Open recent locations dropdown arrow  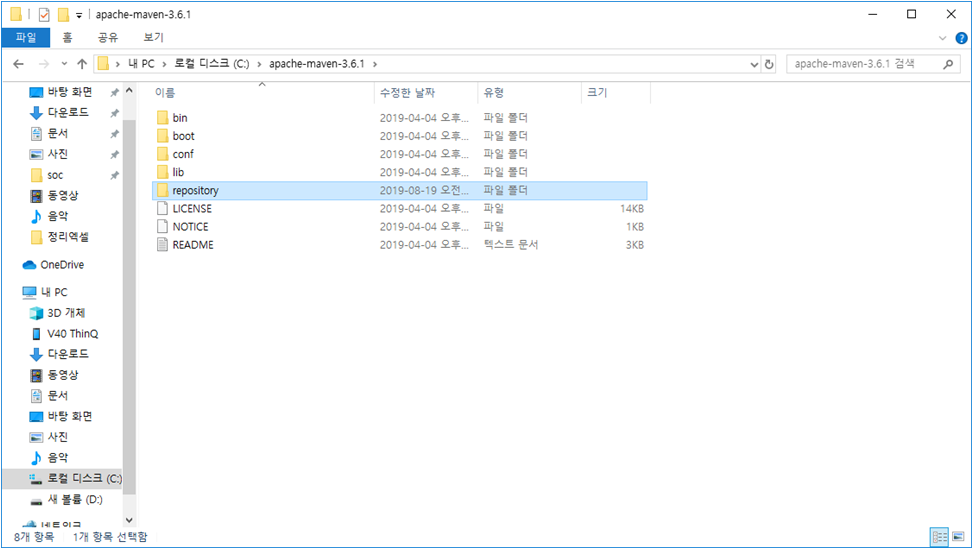pos(64,64)
